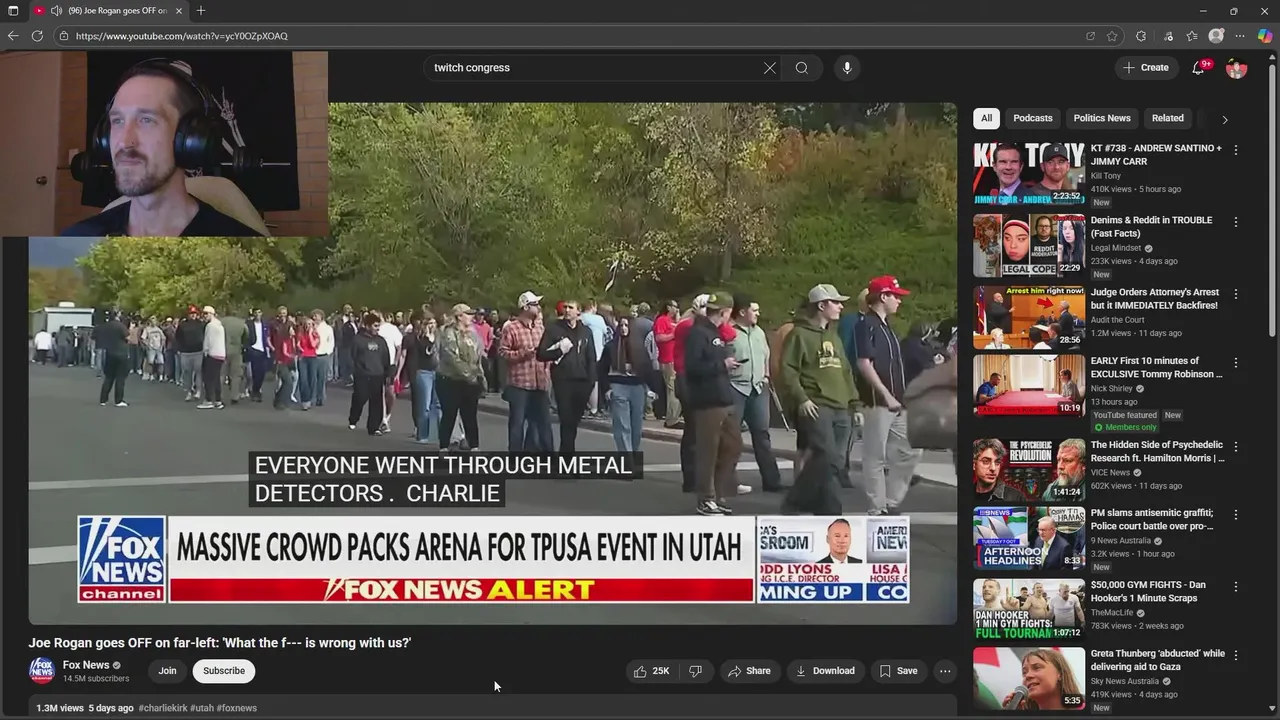Open a new browser tab
The image size is (1280, 720).
pos(201,11)
